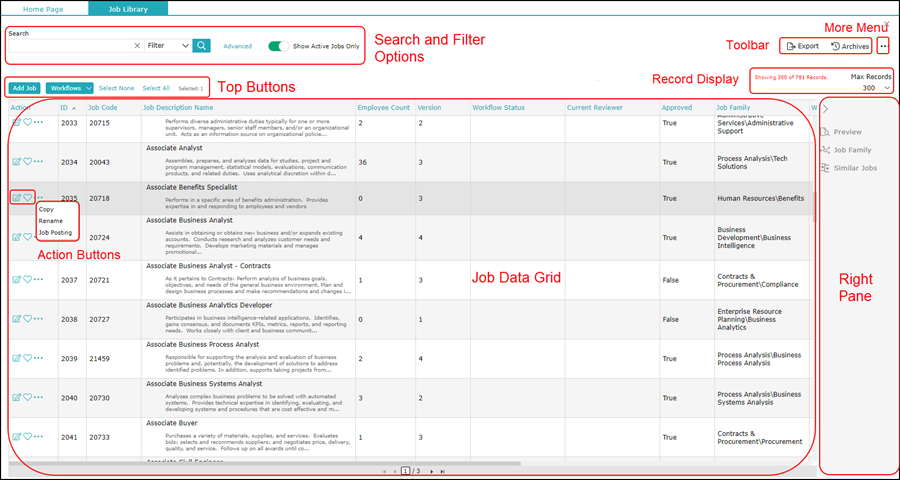Favorite job 2041 Associate Buyer heart toggle

[x=28, y=437]
